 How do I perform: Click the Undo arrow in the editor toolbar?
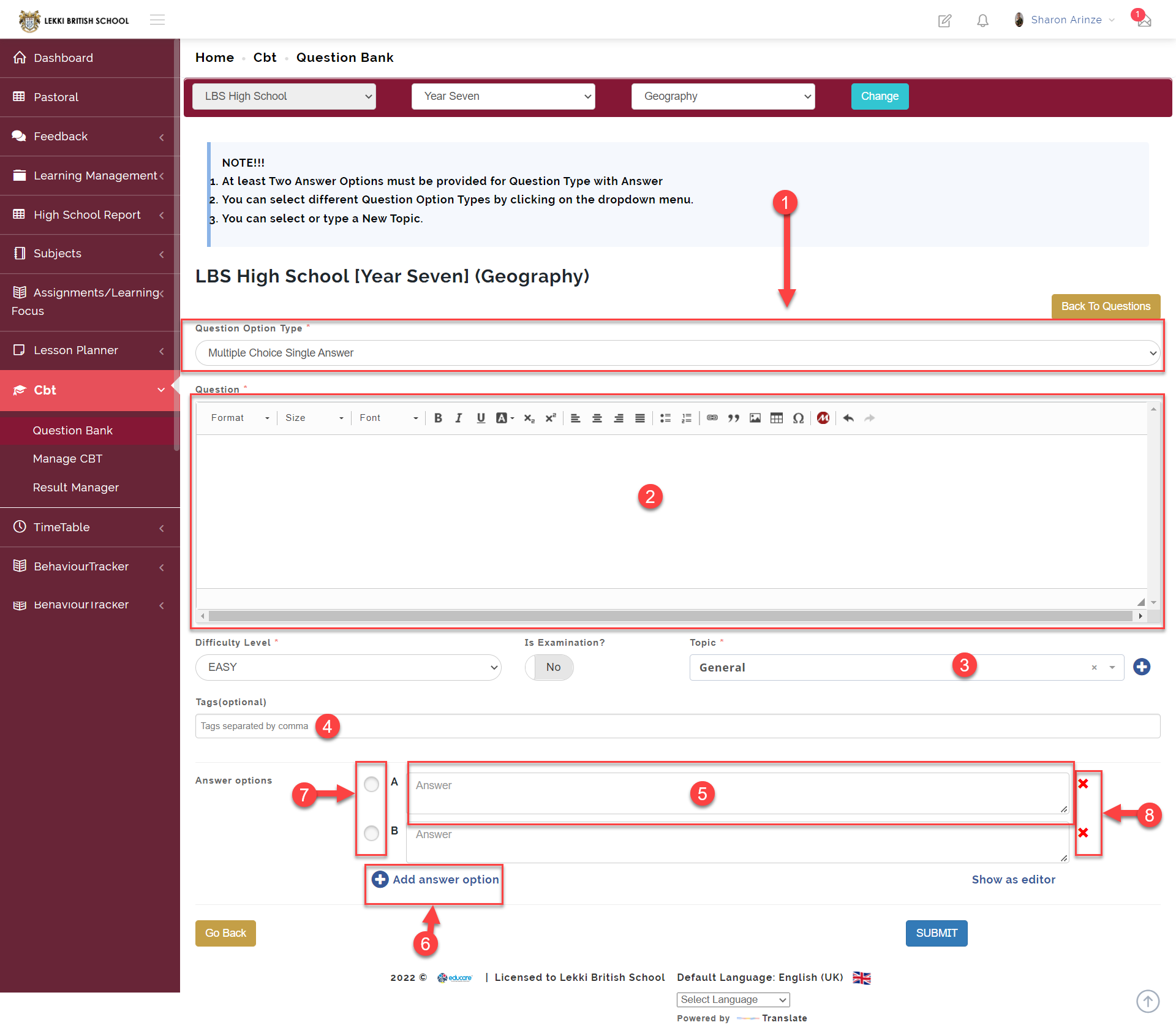tap(848, 418)
